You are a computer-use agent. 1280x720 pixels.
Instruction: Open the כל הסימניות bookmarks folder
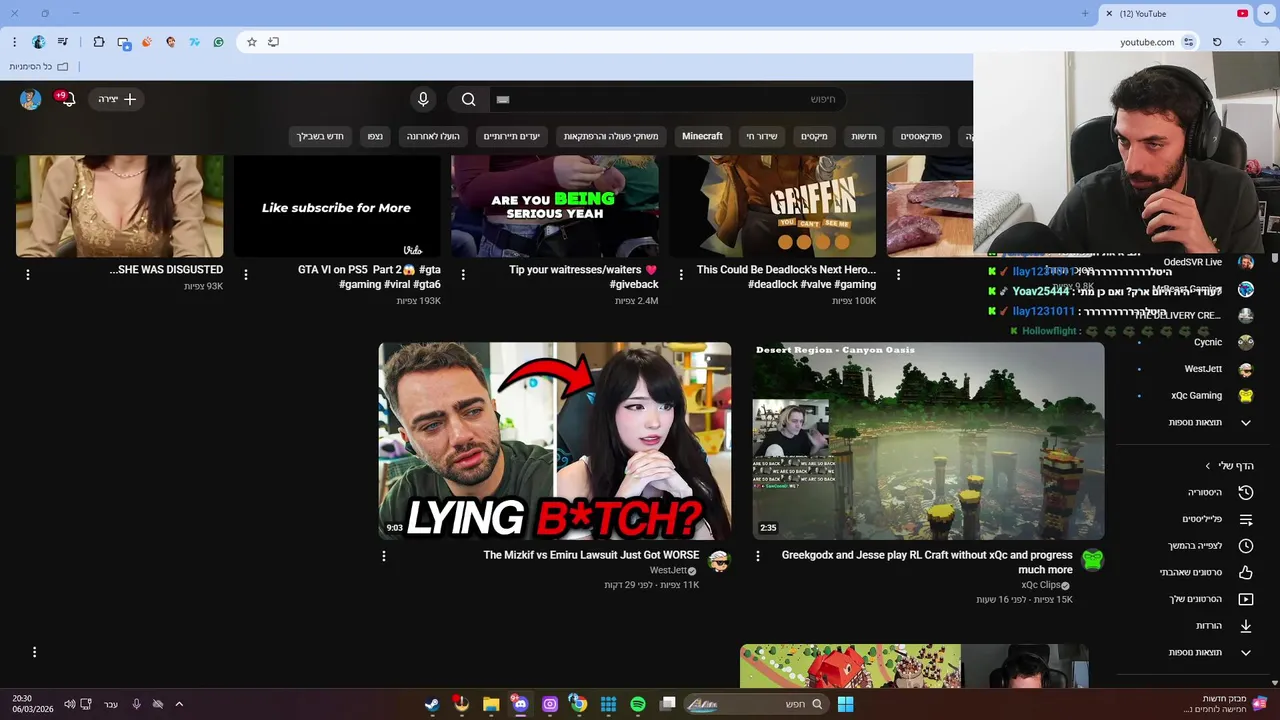point(39,66)
